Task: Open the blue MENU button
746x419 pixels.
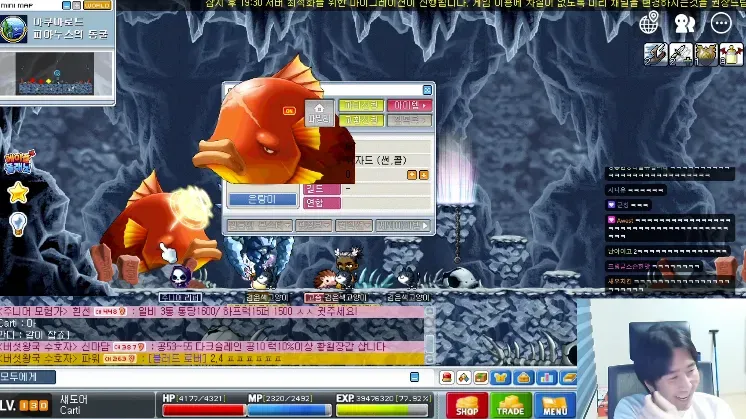Action: (x=555, y=406)
